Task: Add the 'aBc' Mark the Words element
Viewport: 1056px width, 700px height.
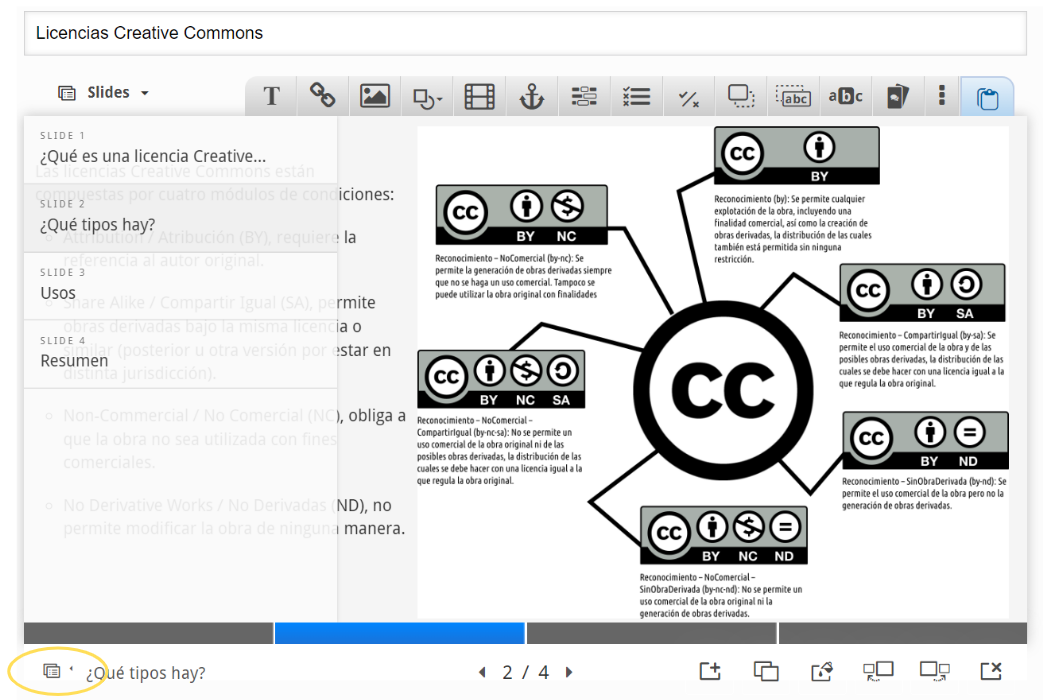Action: point(845,96)
